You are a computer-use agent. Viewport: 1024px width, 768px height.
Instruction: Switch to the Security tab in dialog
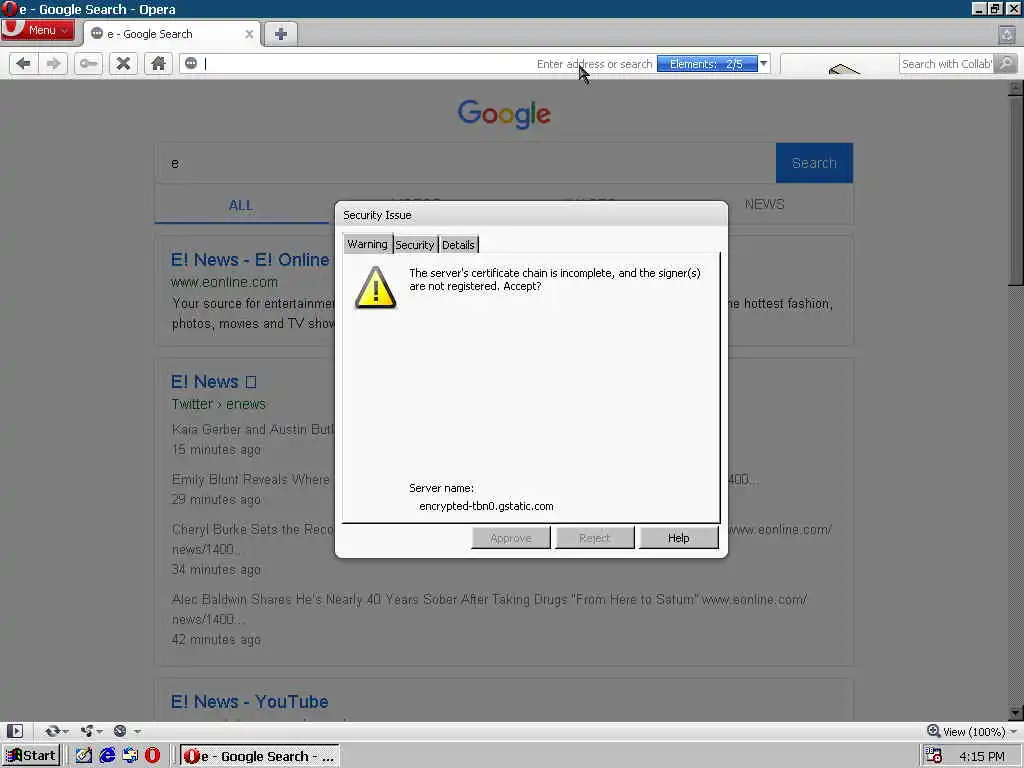[415, 245]
